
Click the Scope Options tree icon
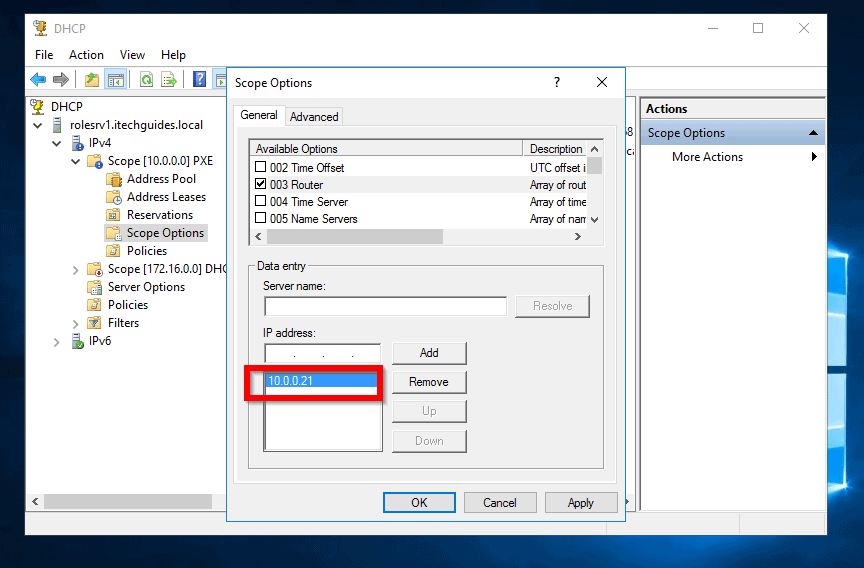114,233
